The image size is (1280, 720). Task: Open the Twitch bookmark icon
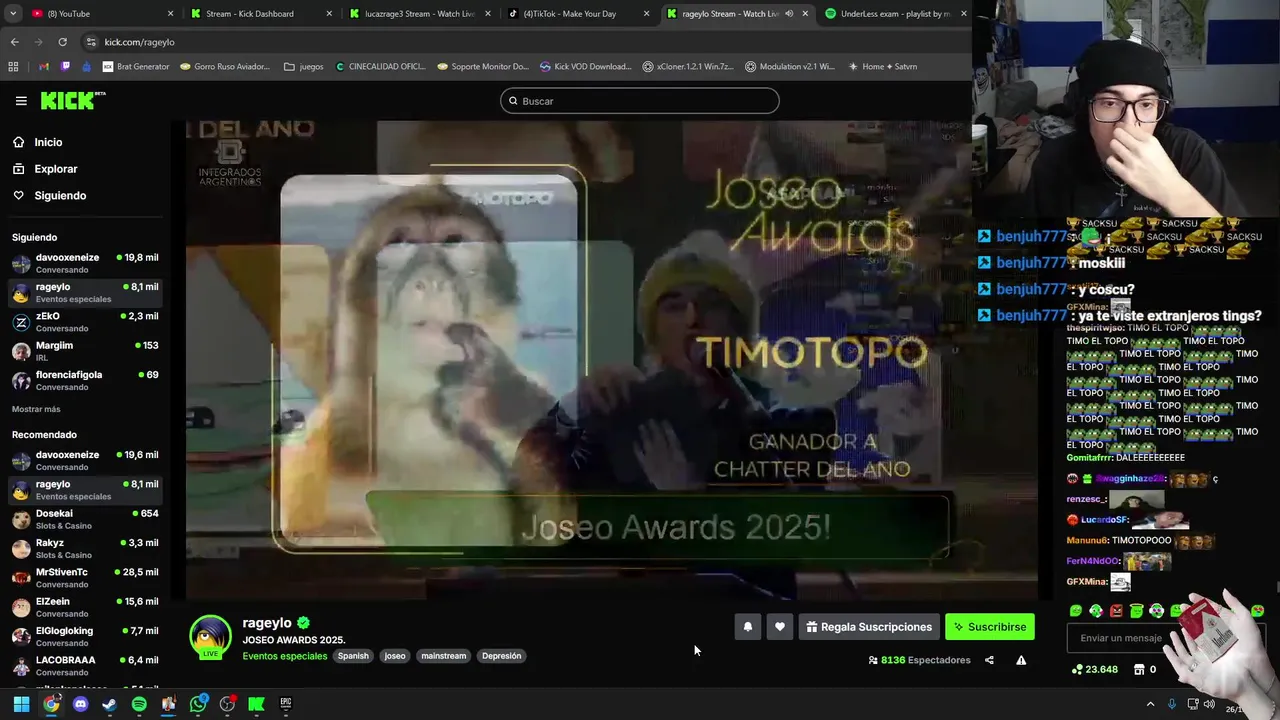[66, 67]
